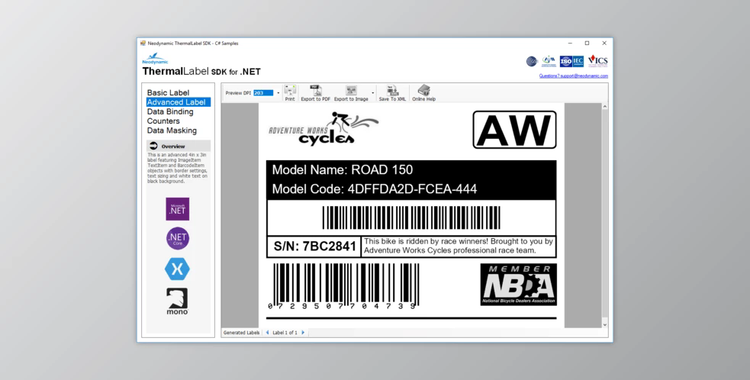Open Online Help from the toolbar

point(424,93)
